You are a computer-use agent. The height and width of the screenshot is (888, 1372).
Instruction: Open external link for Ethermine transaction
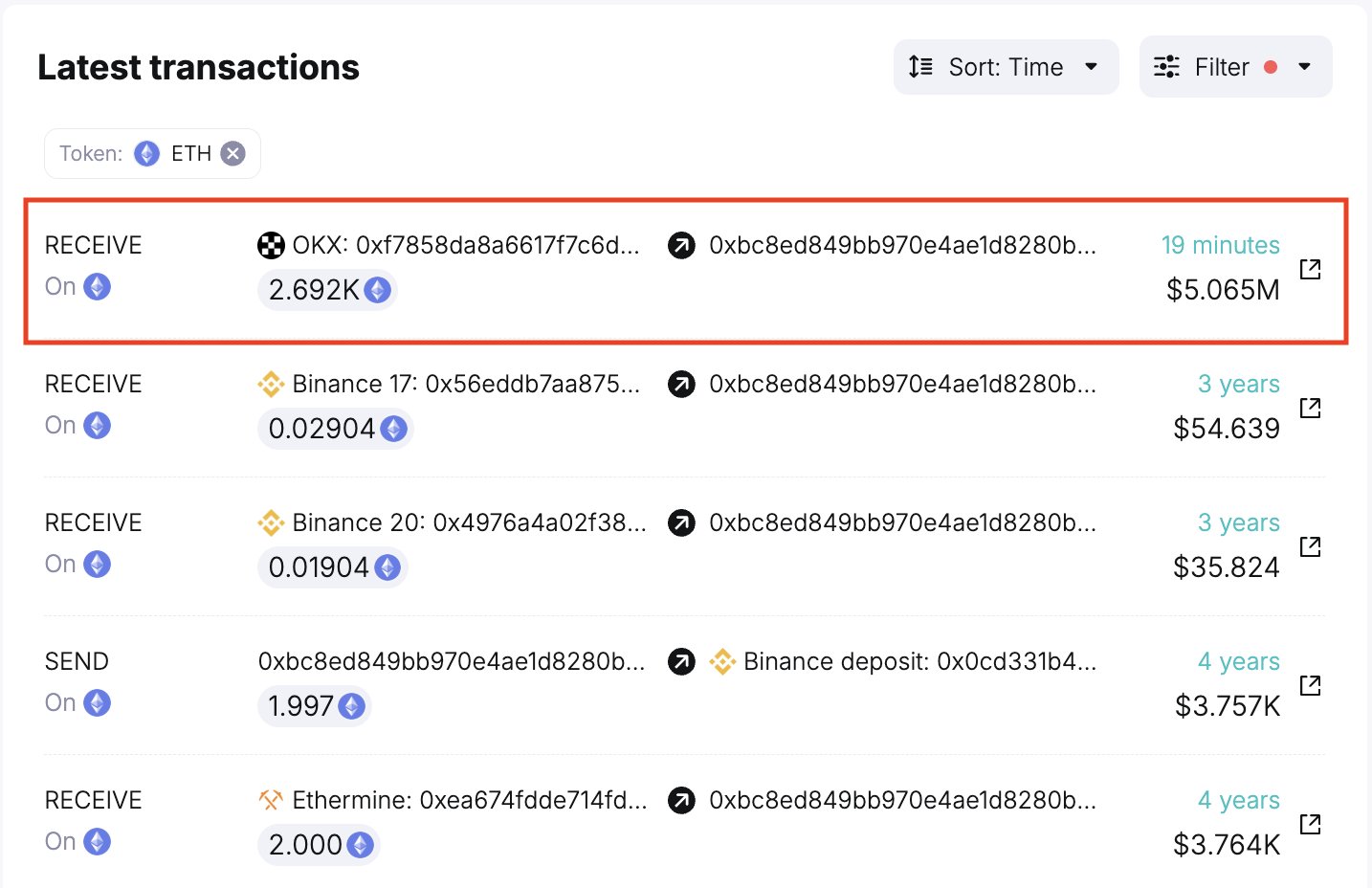click(x=1310, y=824)
